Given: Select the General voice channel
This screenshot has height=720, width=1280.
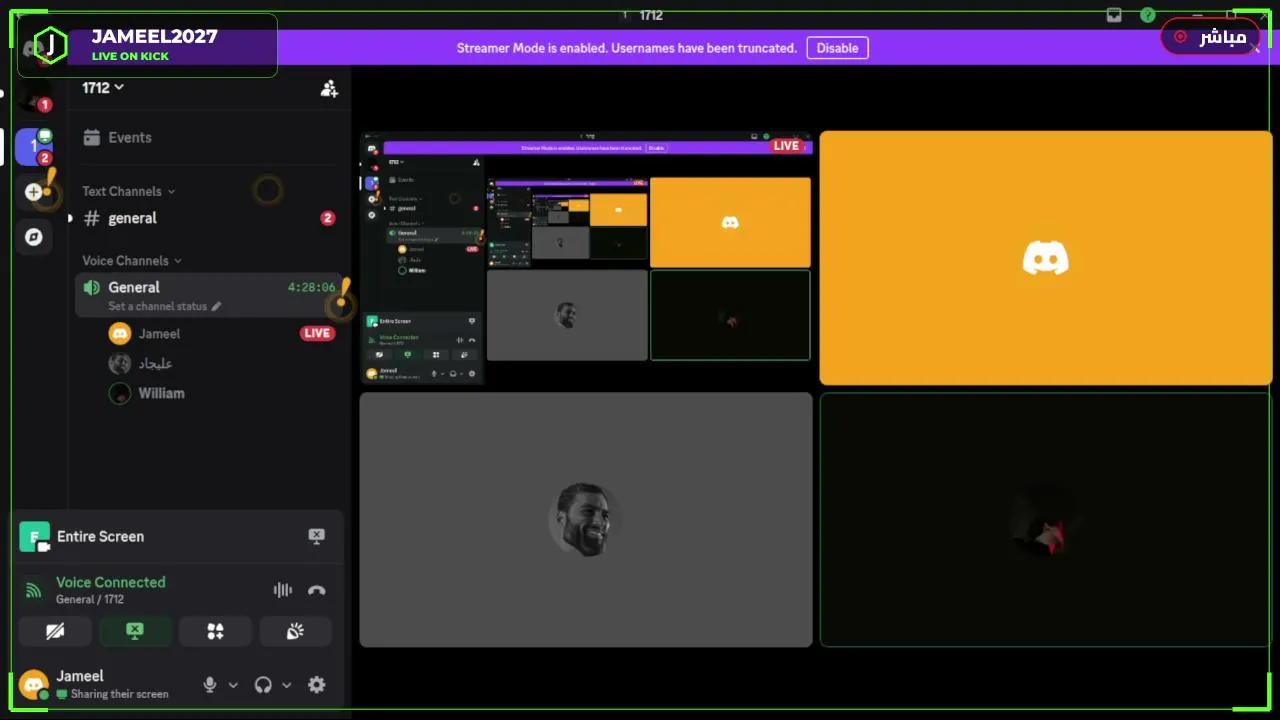Looking at the screenshot, I should pyautogui.click(x=208, y=295).
